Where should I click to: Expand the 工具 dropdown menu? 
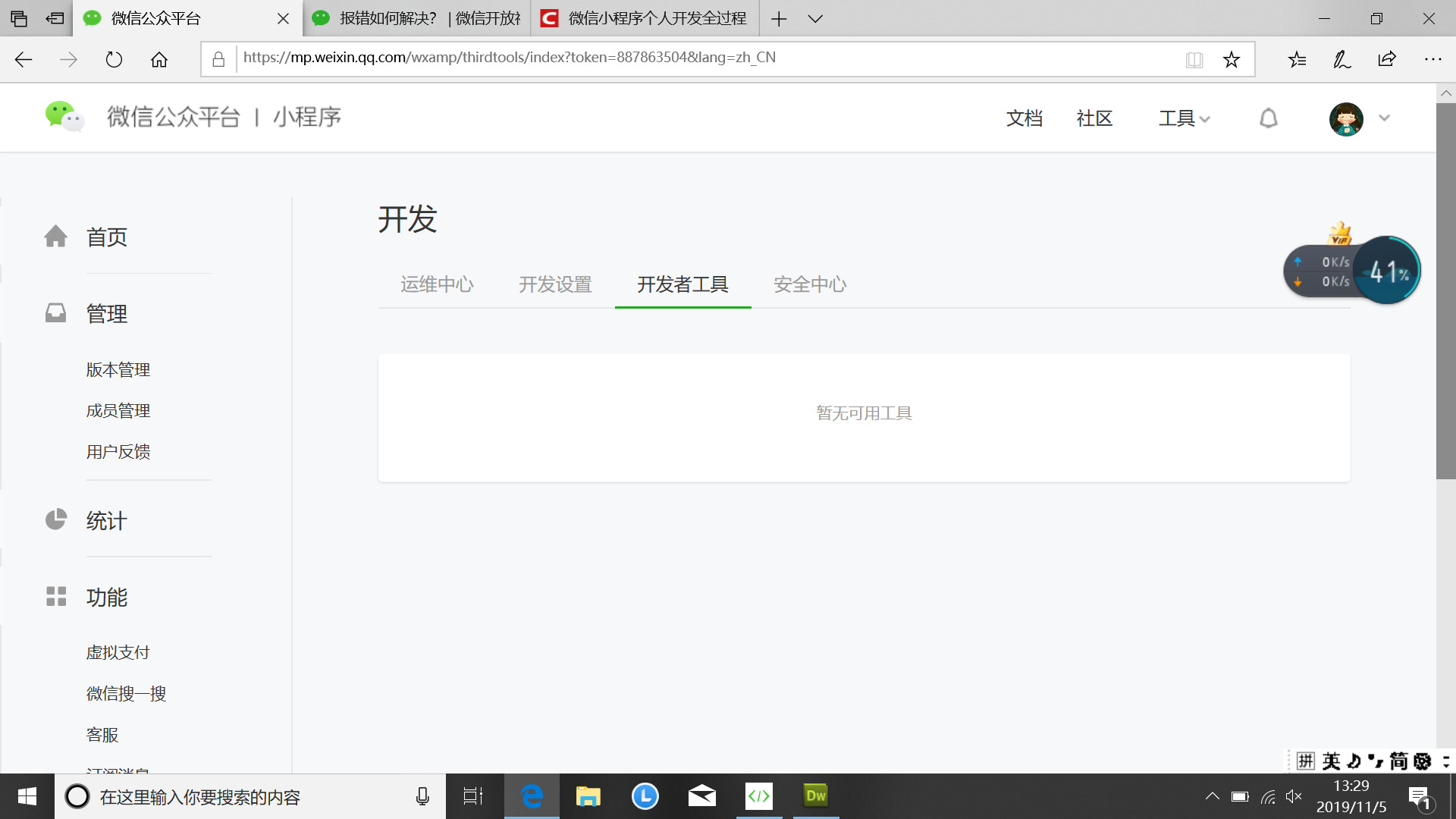1184,118
